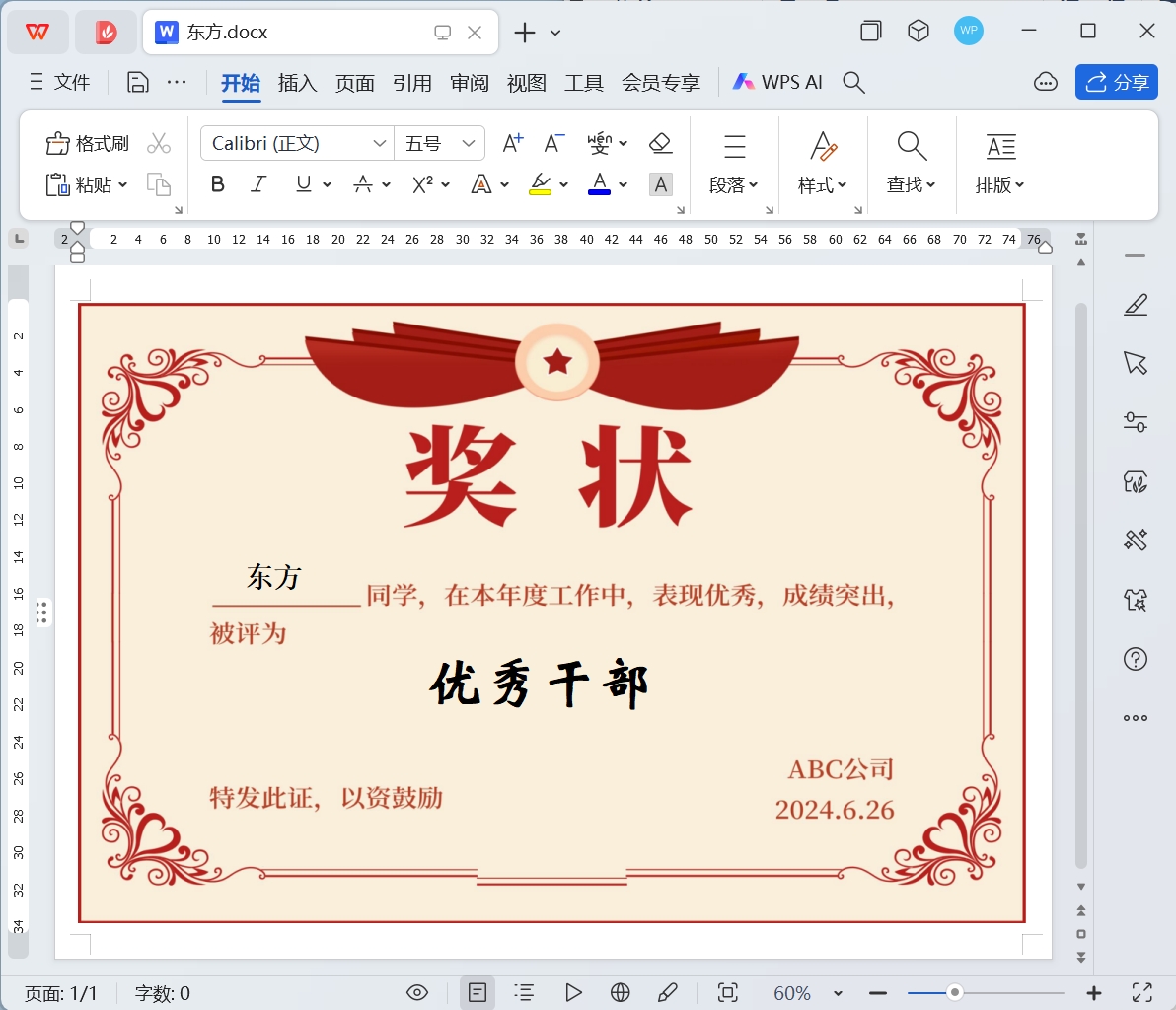The width and height of the screenshot is (1176, 1010).
Task: Open the 文件 (File) menu
Action: tap(60, 83)
